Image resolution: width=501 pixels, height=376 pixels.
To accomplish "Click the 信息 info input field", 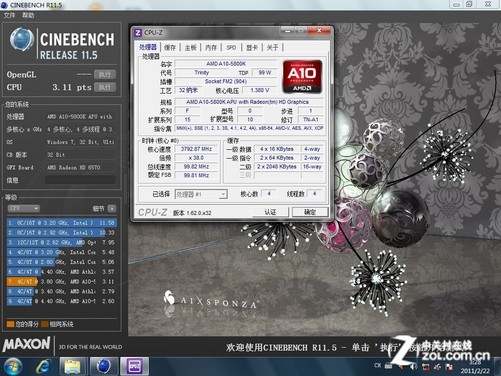I will [80, 180].
